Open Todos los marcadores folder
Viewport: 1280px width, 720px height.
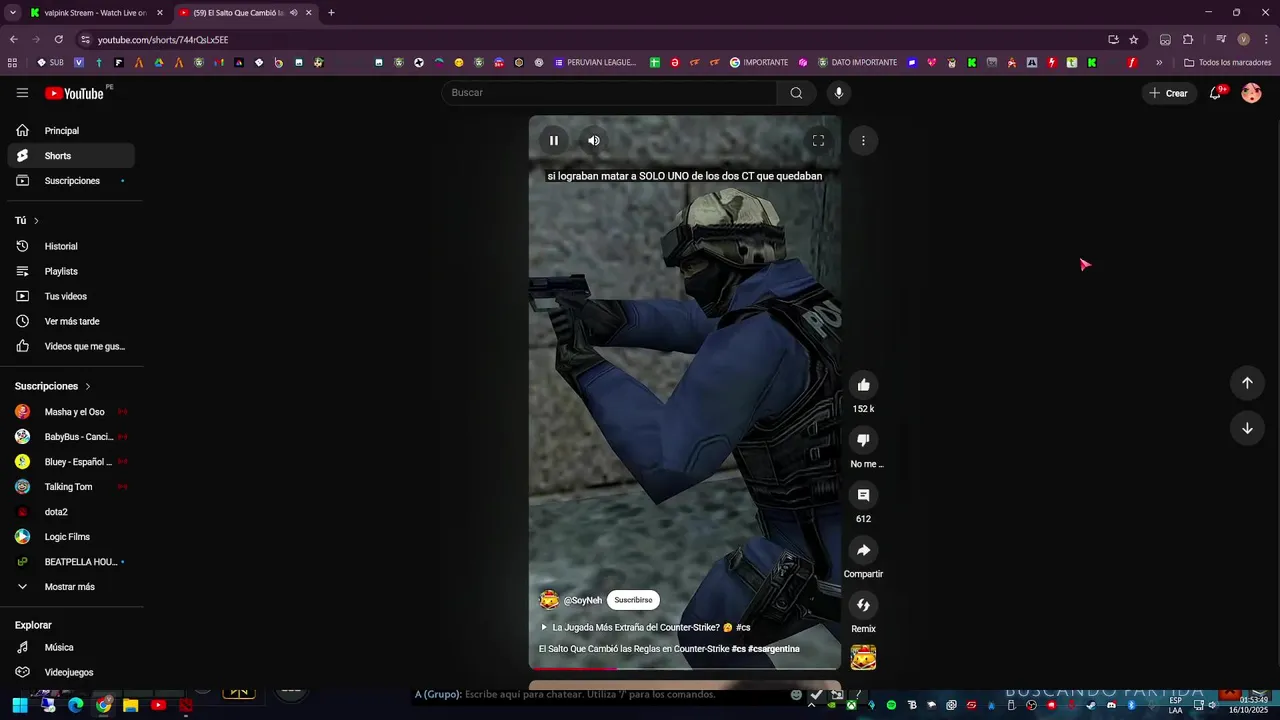point(1227,62)
